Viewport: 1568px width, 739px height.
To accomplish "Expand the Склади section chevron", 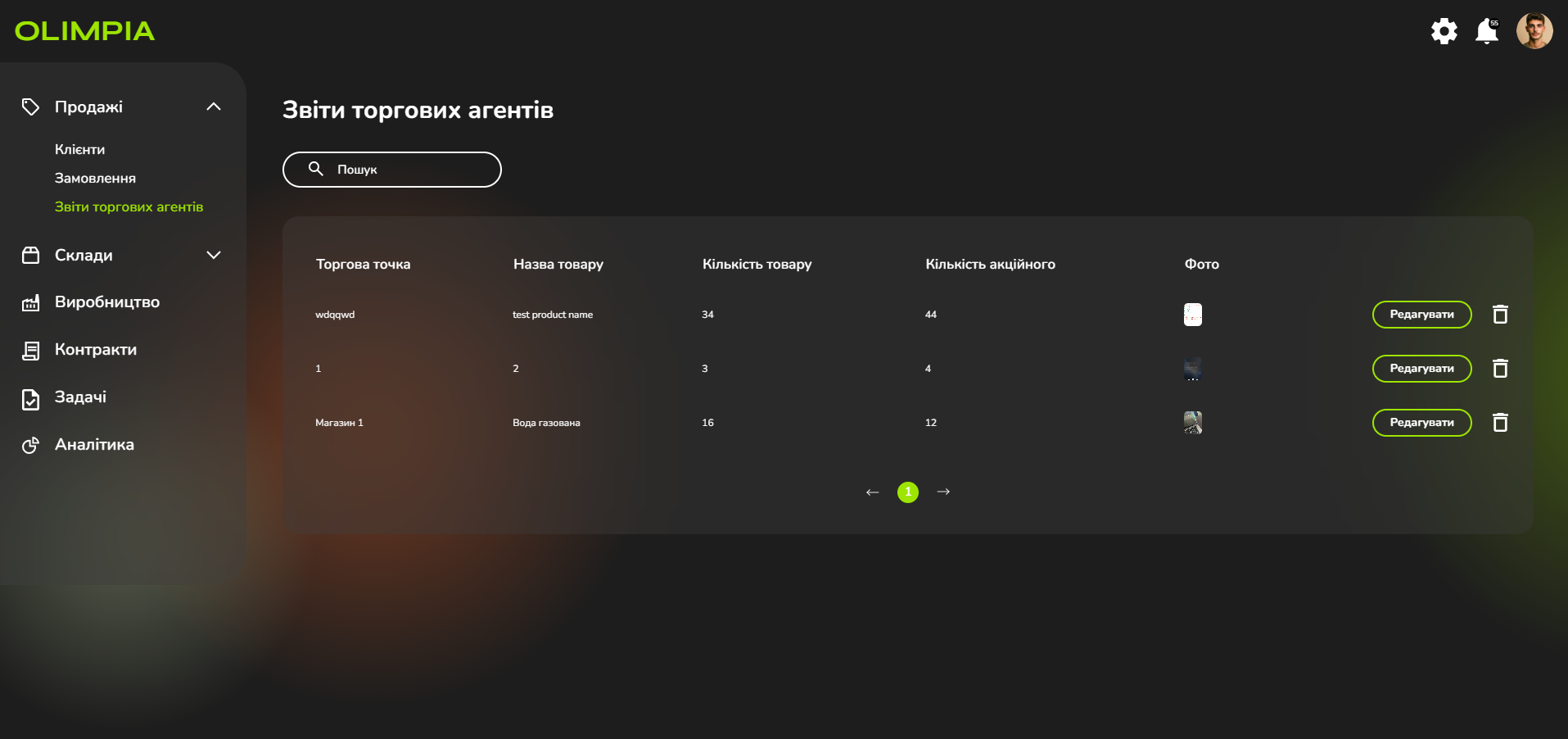I will click(x=214, y=256).
